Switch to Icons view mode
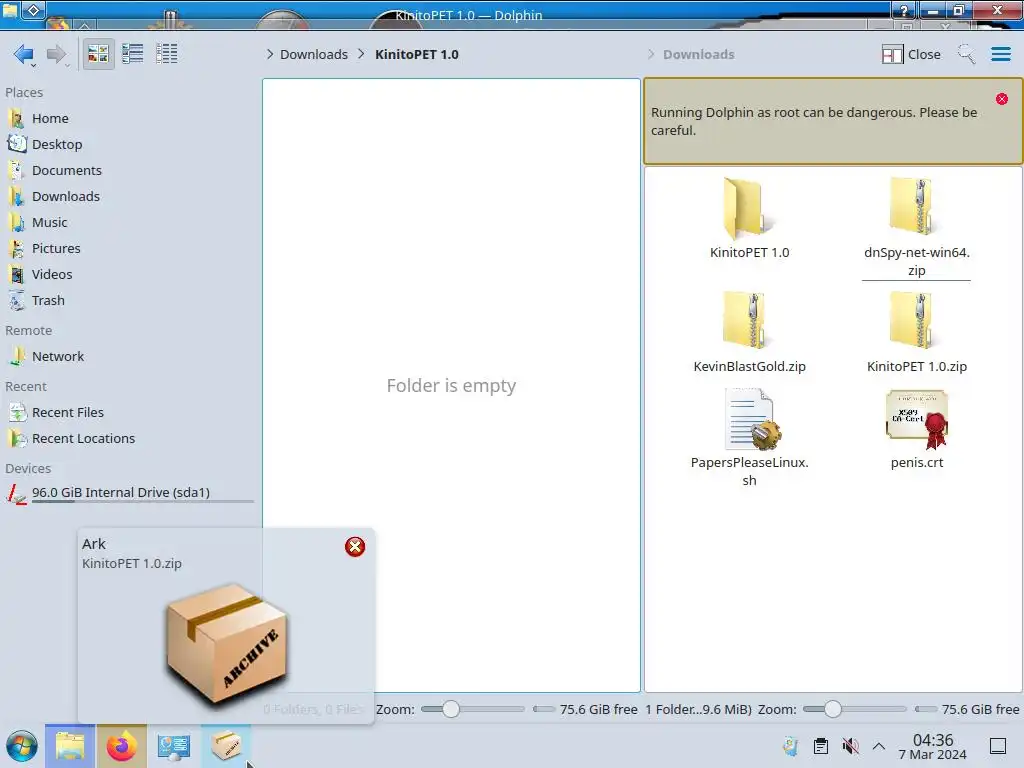Viewport: 1024px width, 768px height. [98, 54]
